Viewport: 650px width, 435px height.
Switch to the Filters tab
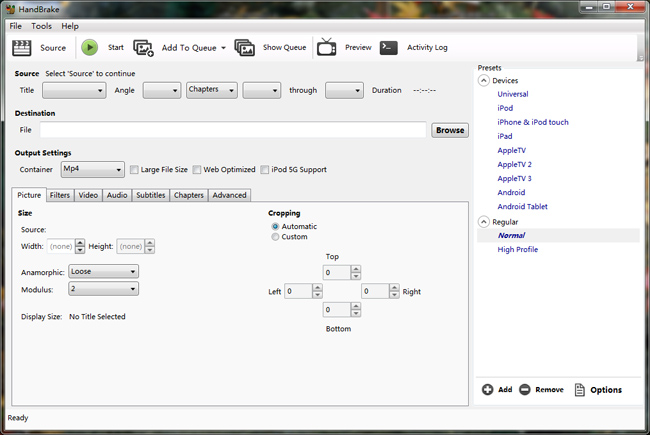pyautogui.click(x=60, y=195)
